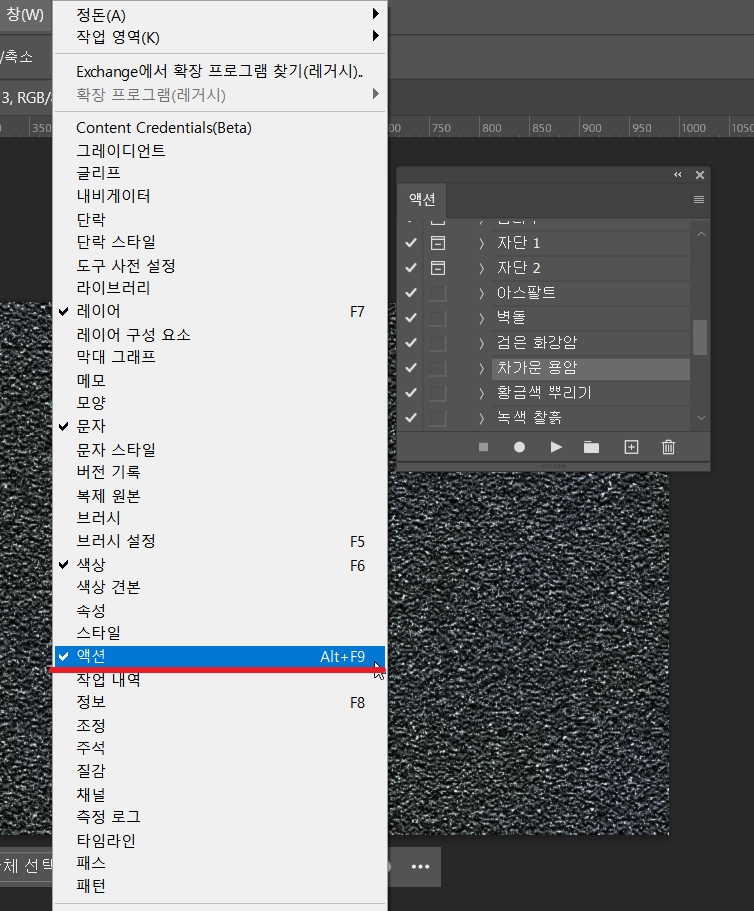Toggle checkmark for 황금색 뿌리기 action
This screenshot has height=911, width=754.
coord(411,393)
